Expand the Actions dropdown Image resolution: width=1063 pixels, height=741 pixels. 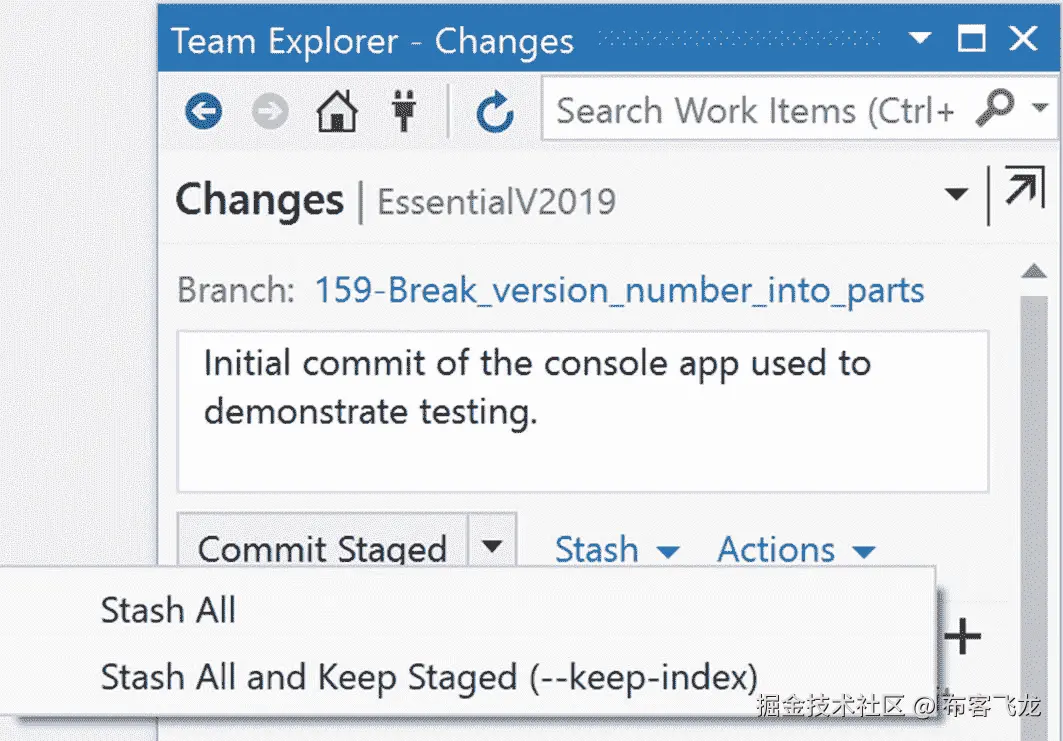coord(796,549)
